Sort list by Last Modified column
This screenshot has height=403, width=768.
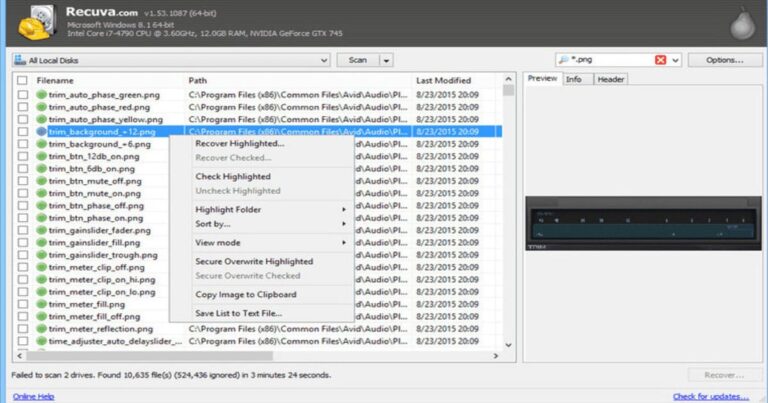(443, 80)
